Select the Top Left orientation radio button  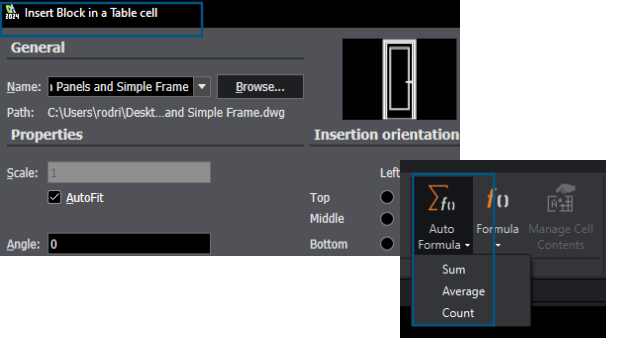(x=387, y=197)
